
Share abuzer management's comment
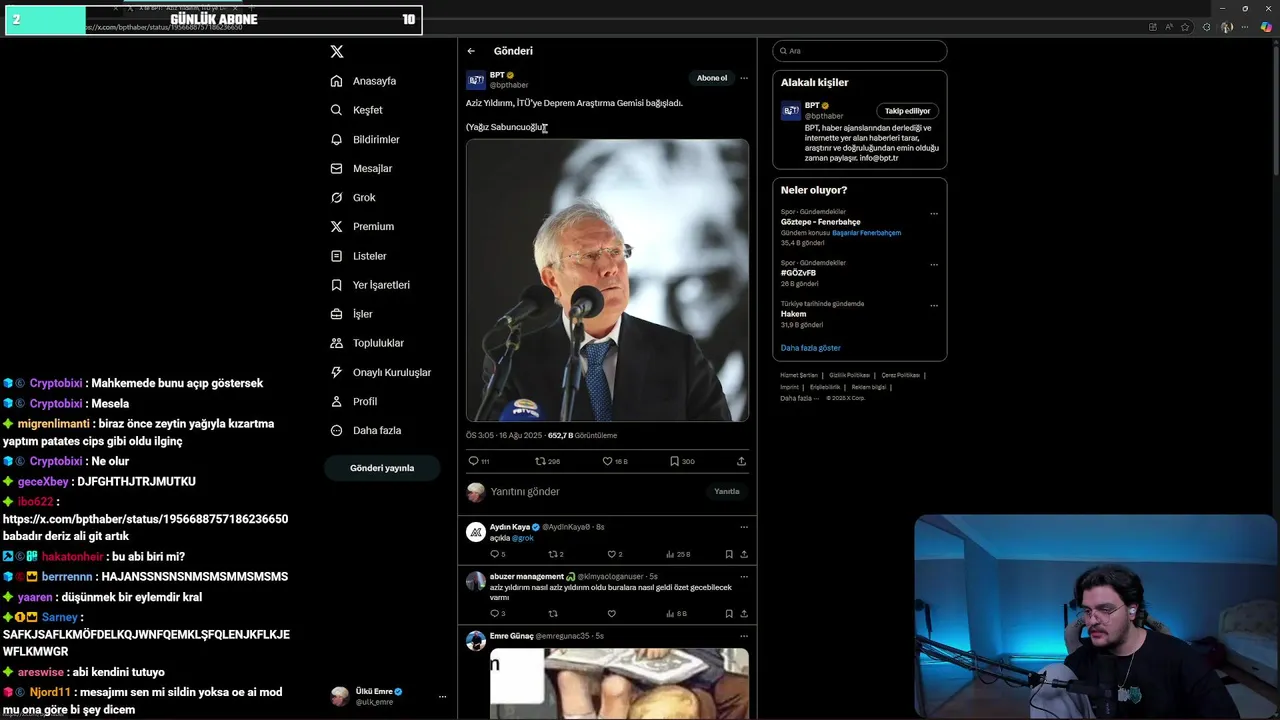coord(744,614)
